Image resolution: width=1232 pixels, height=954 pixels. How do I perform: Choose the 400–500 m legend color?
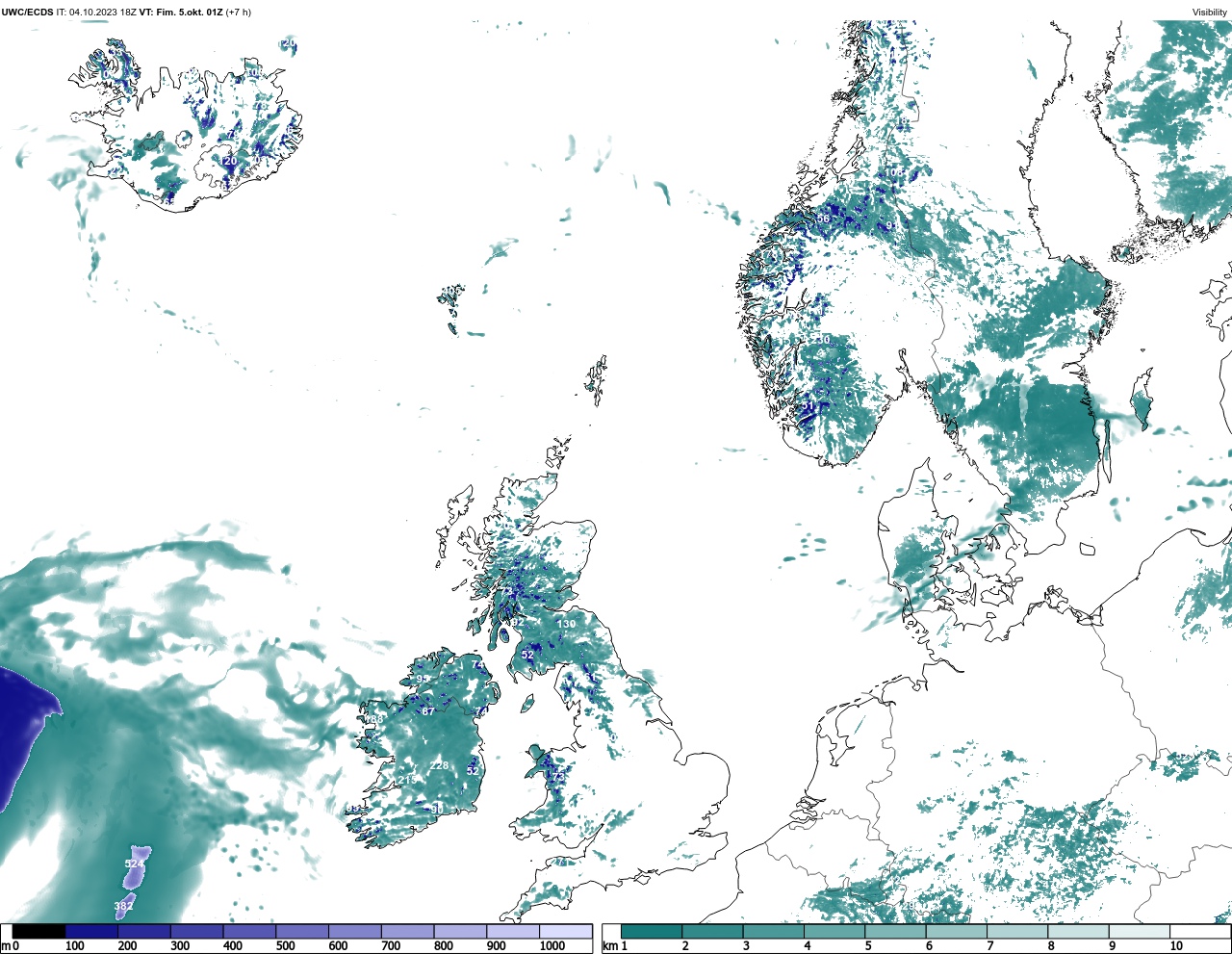tap(250, 932)
